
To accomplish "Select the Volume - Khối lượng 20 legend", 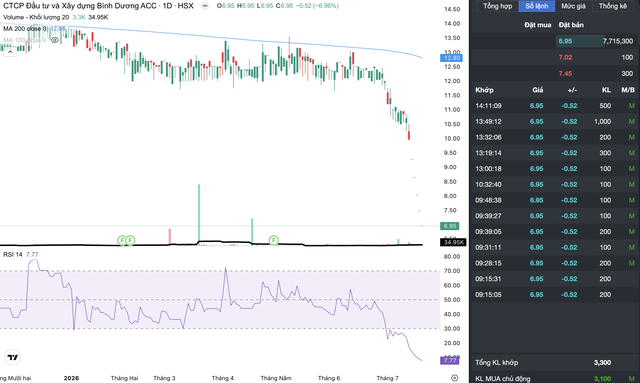I will point(36,17).
